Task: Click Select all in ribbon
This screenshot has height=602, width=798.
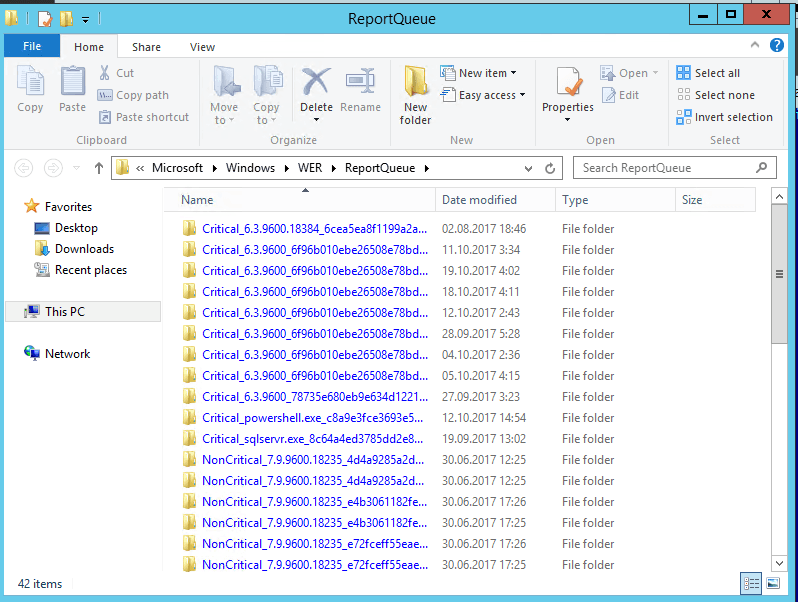Action: coord(708,73)
